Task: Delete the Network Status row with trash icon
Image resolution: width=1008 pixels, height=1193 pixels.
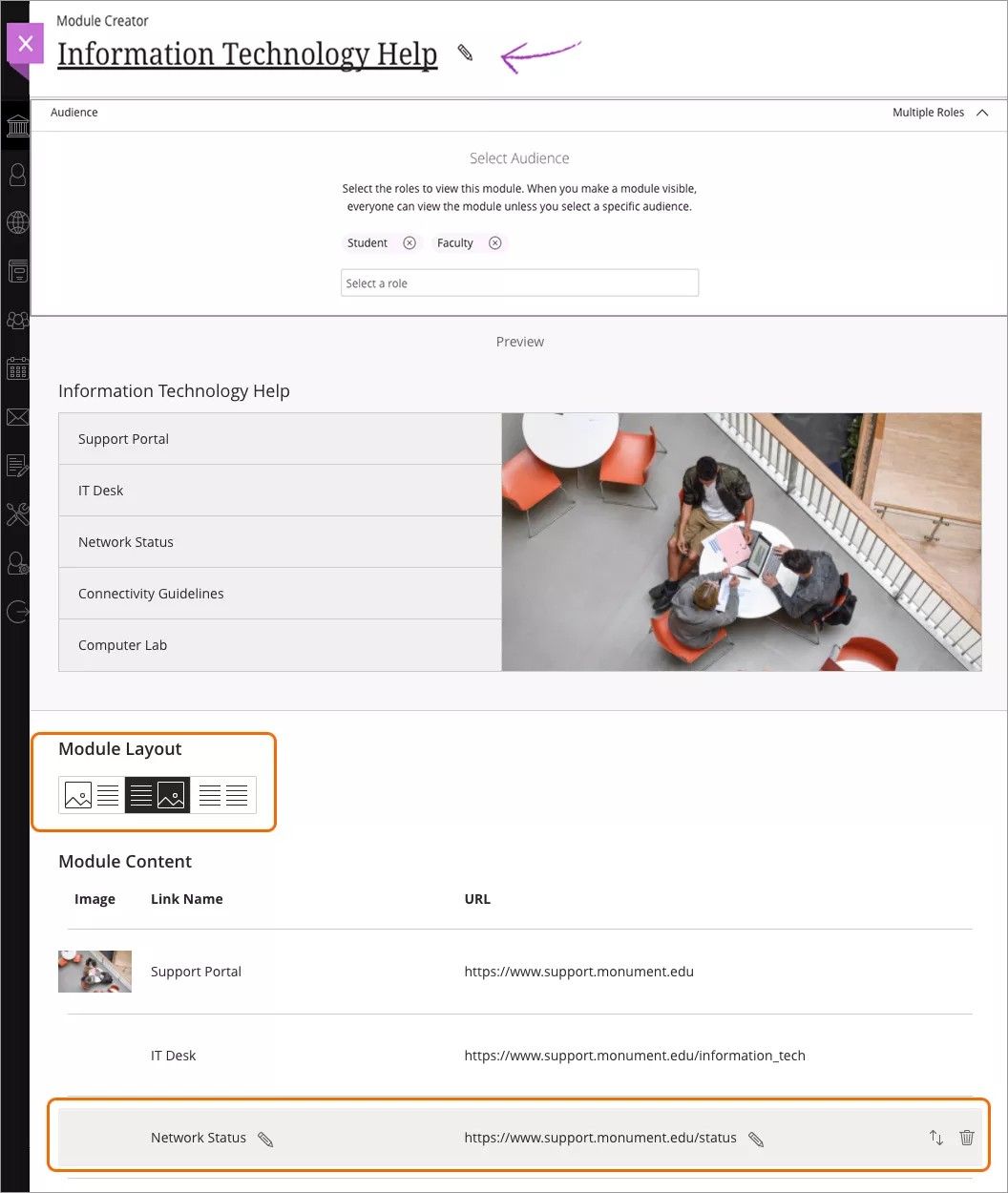Action: (x=967, y=1138)
